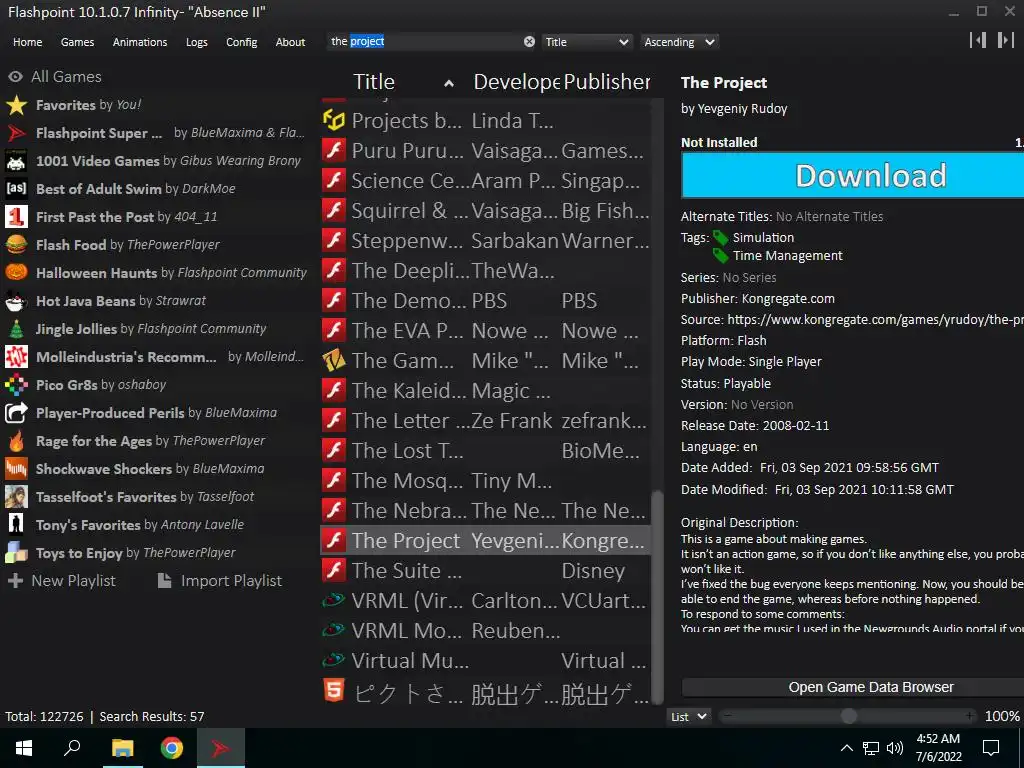Click the Flashpoint Super playlist arrow icon

click(16, 133)
